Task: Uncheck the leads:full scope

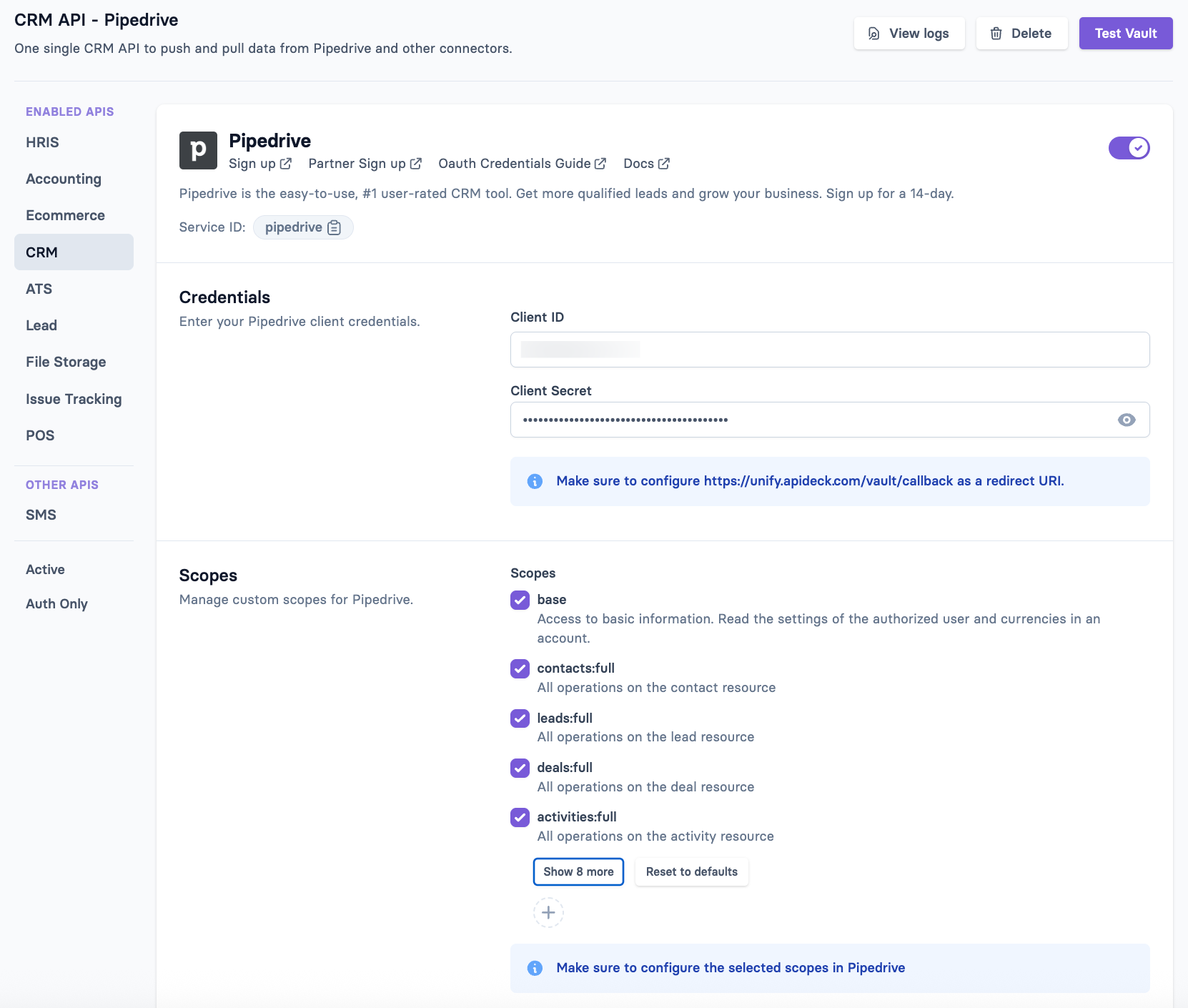Action: 520,718
